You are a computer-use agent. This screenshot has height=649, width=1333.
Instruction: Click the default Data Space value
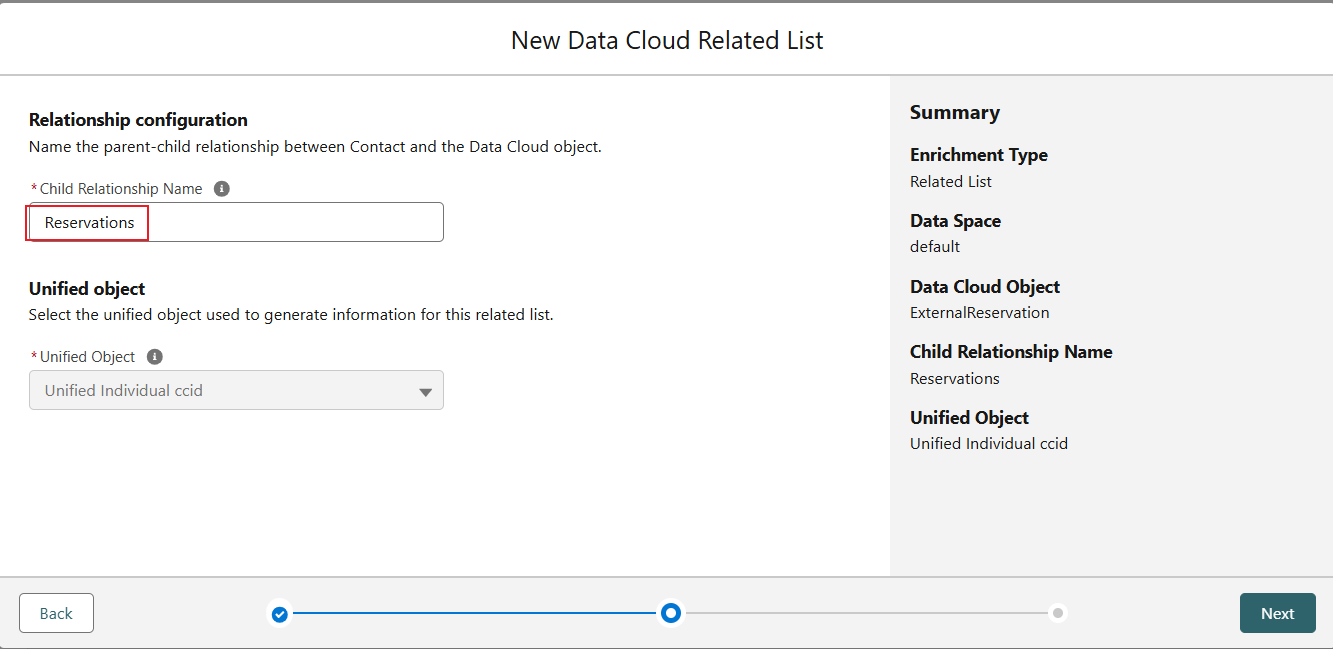click(x=934, y=246)
